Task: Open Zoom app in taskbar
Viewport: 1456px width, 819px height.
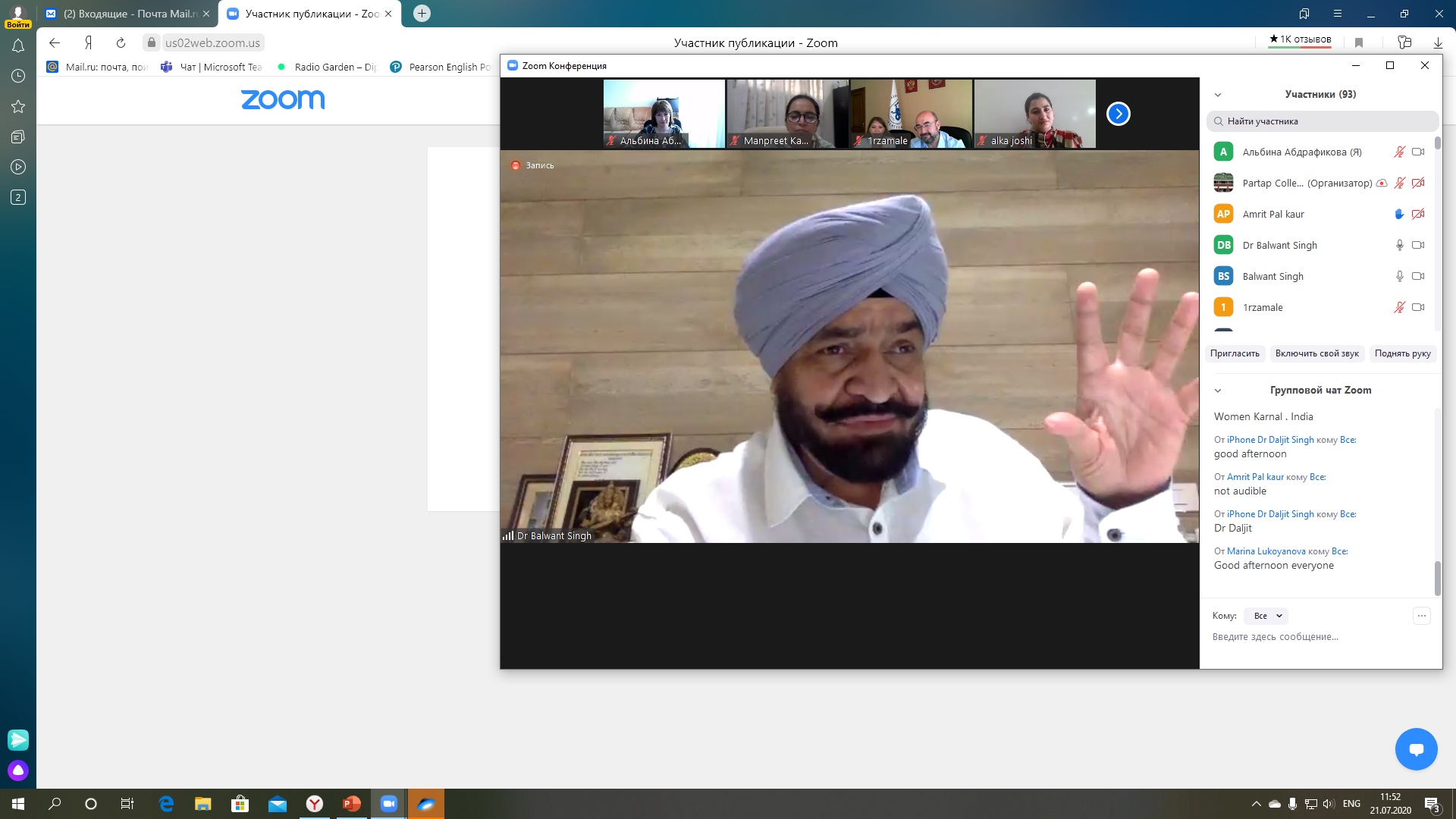Action: pos(389,804)
